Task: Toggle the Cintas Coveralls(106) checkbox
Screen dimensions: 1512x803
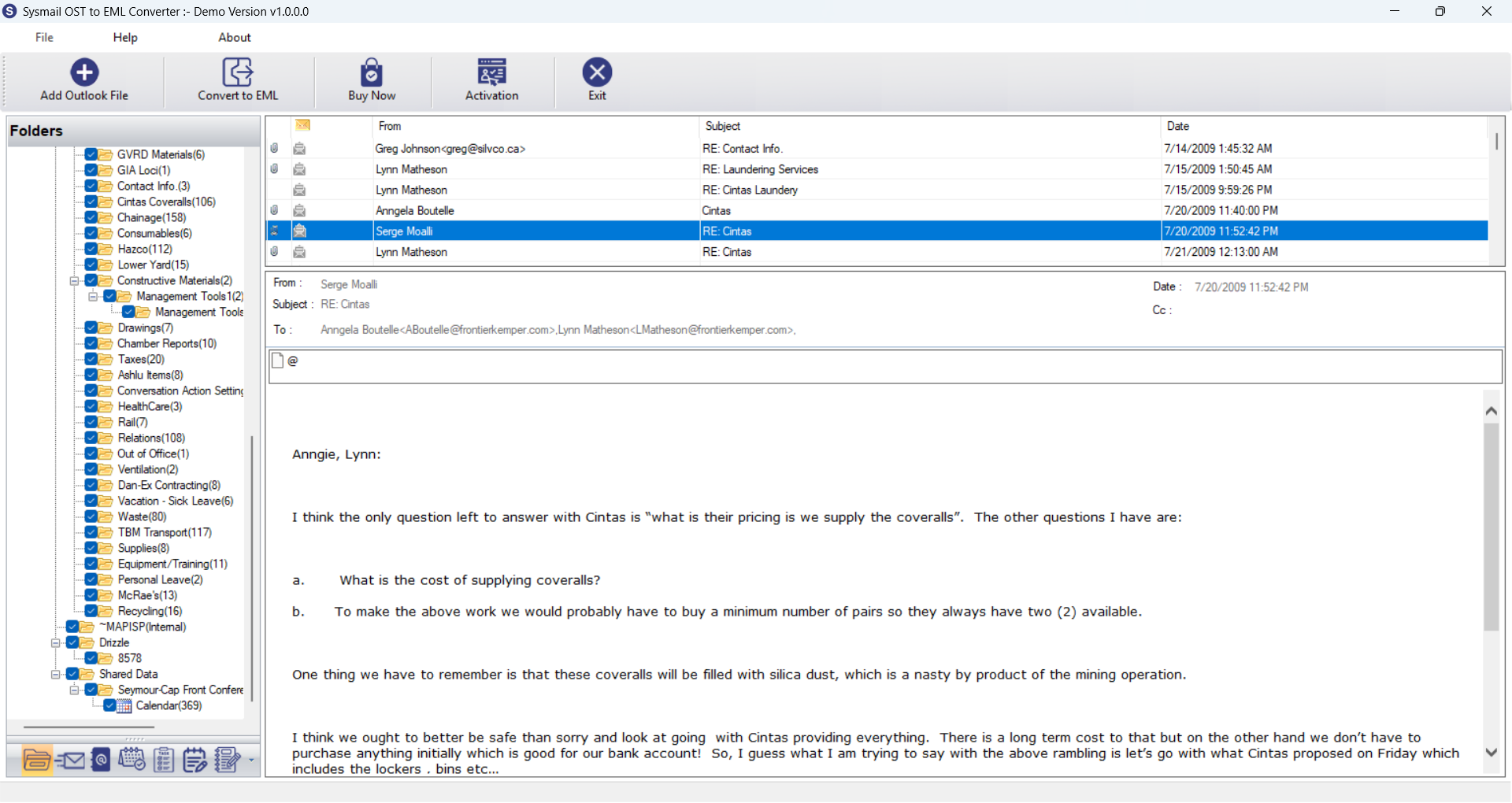Action: 91,202
